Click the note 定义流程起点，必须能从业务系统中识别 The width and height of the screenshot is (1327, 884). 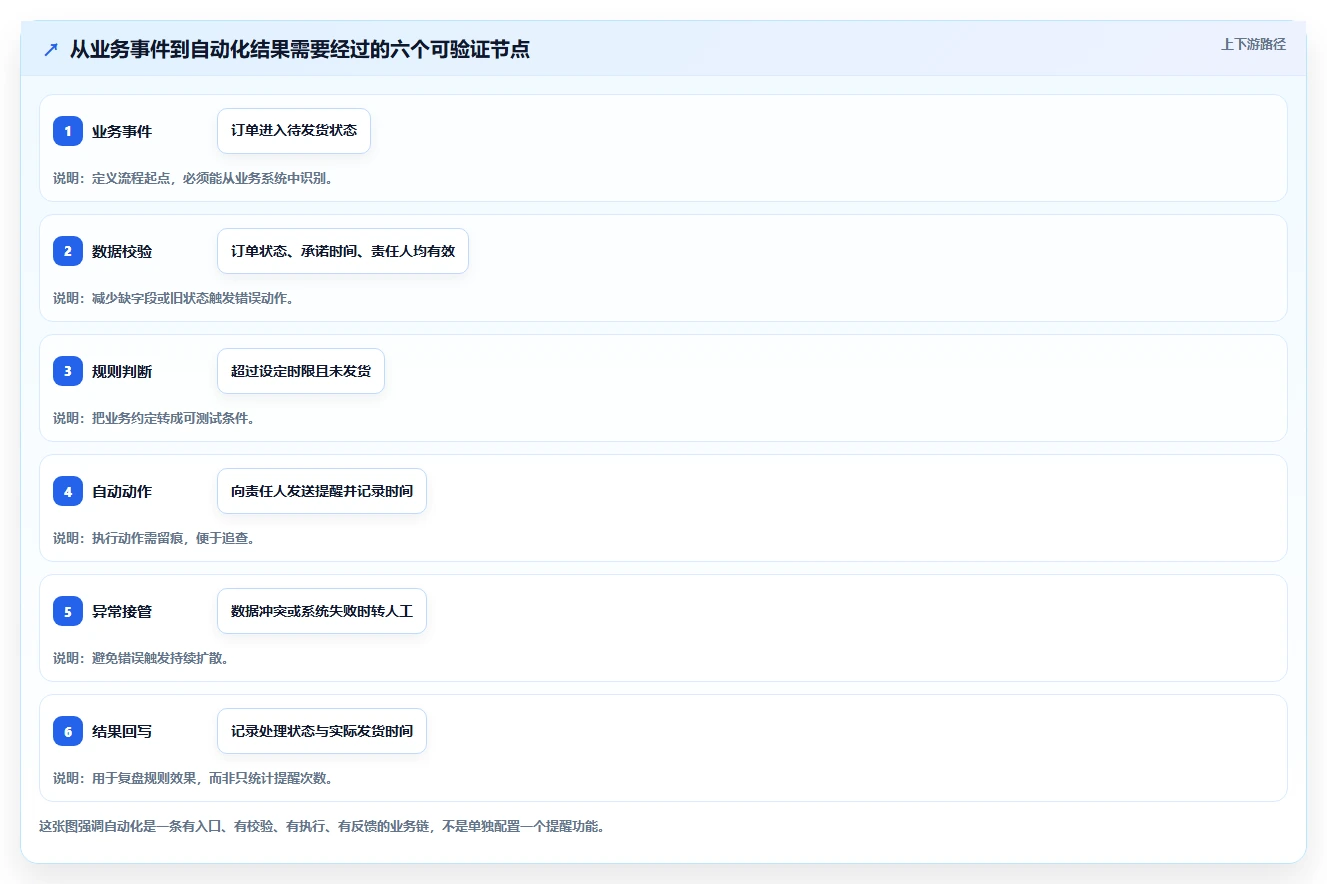193,178
